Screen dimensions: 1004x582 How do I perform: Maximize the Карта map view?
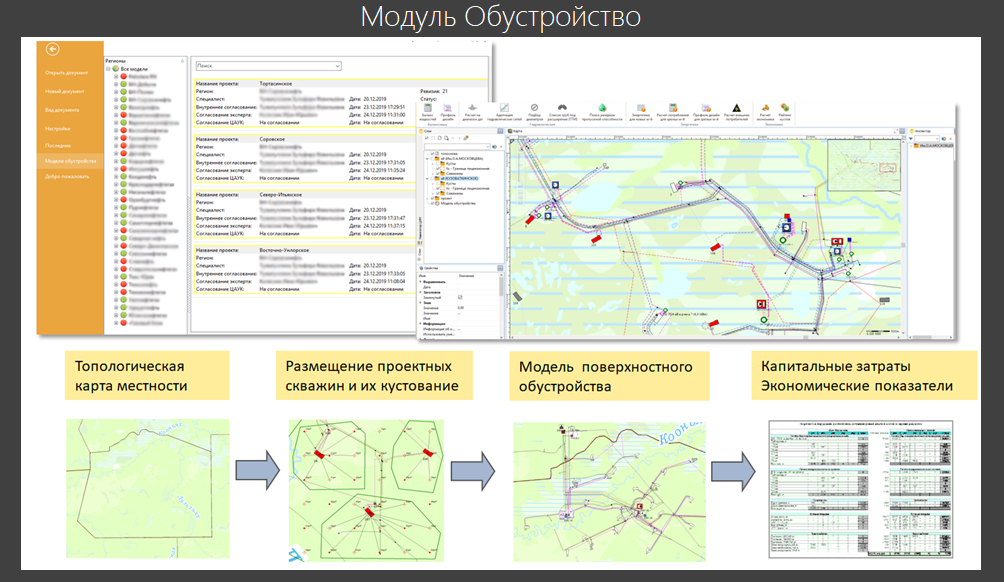(896, 131)
